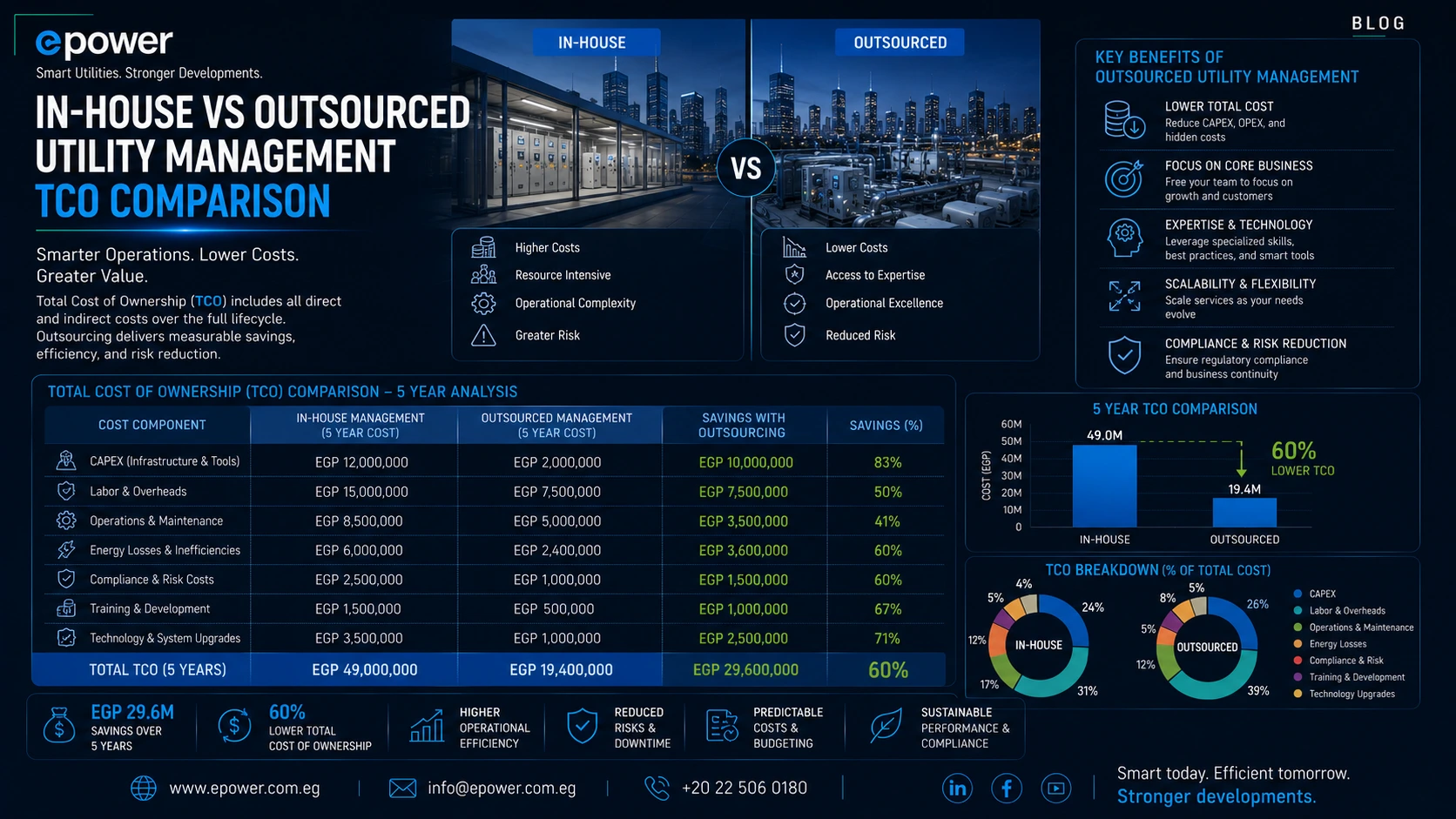Image resolution: width=1456 pixels, height=819 pixels.
Task: Click the CAPEX legend color dot
Action: pos(1298,594)
